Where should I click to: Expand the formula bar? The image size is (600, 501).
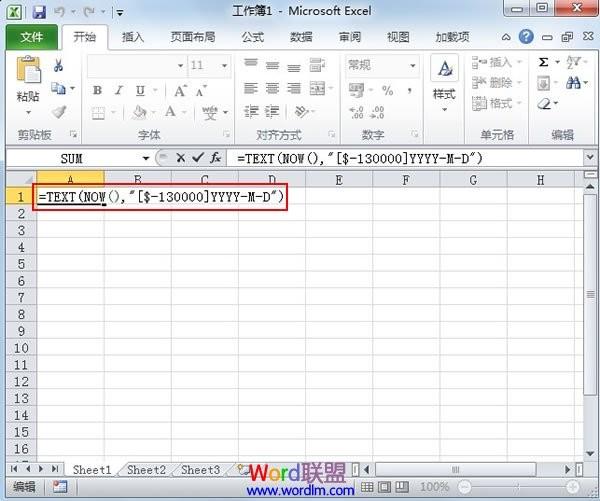coord(590,157)
